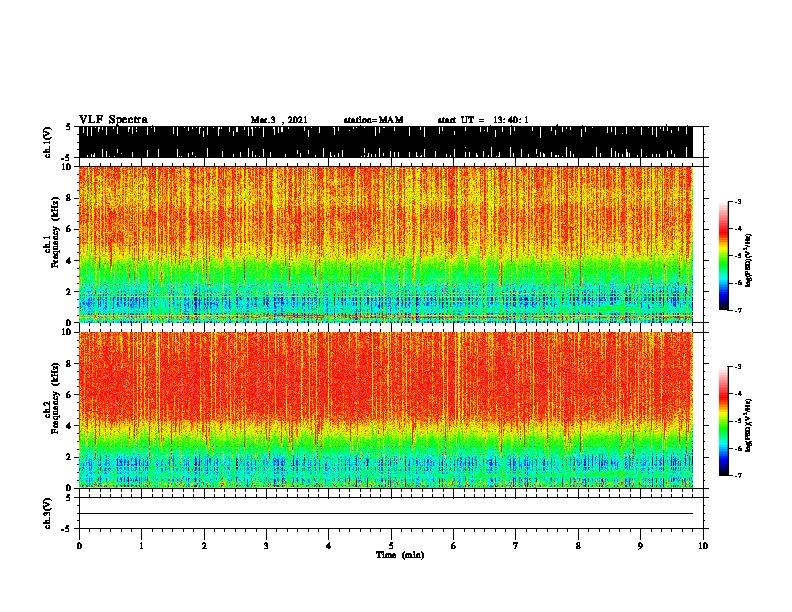Click the ch.2 colorbar log(PSD) label
This screenshot has height=612, width=792.
click(749, 425)
